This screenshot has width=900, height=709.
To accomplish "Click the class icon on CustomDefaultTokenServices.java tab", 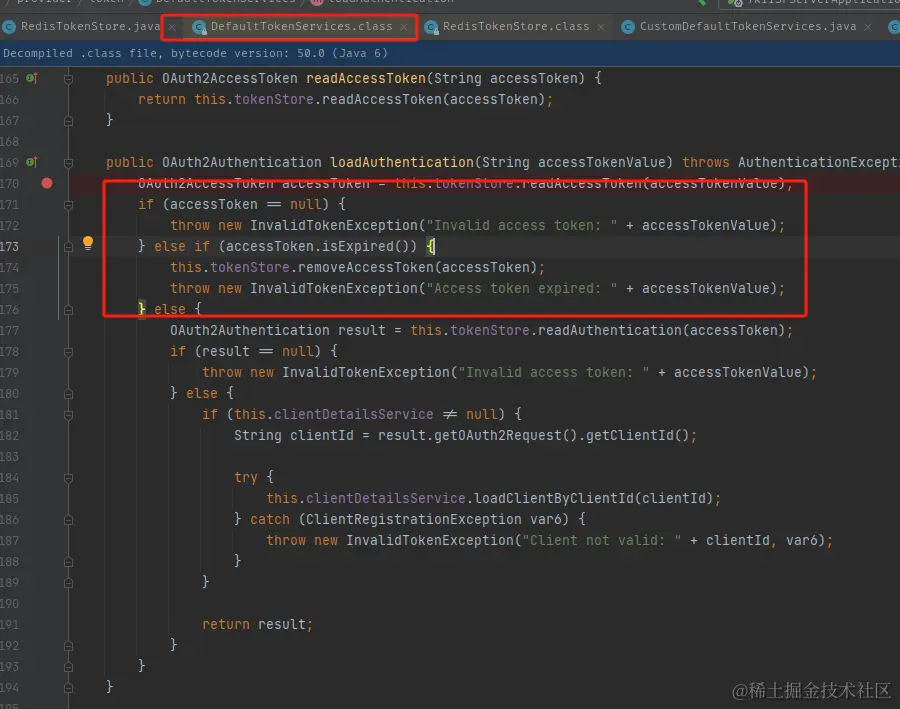I will pos(628,27).
